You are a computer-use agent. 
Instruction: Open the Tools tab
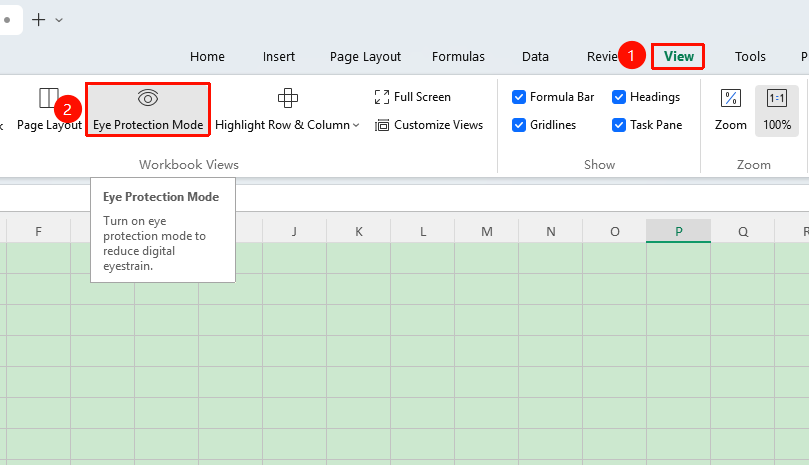tap(750, 56)
